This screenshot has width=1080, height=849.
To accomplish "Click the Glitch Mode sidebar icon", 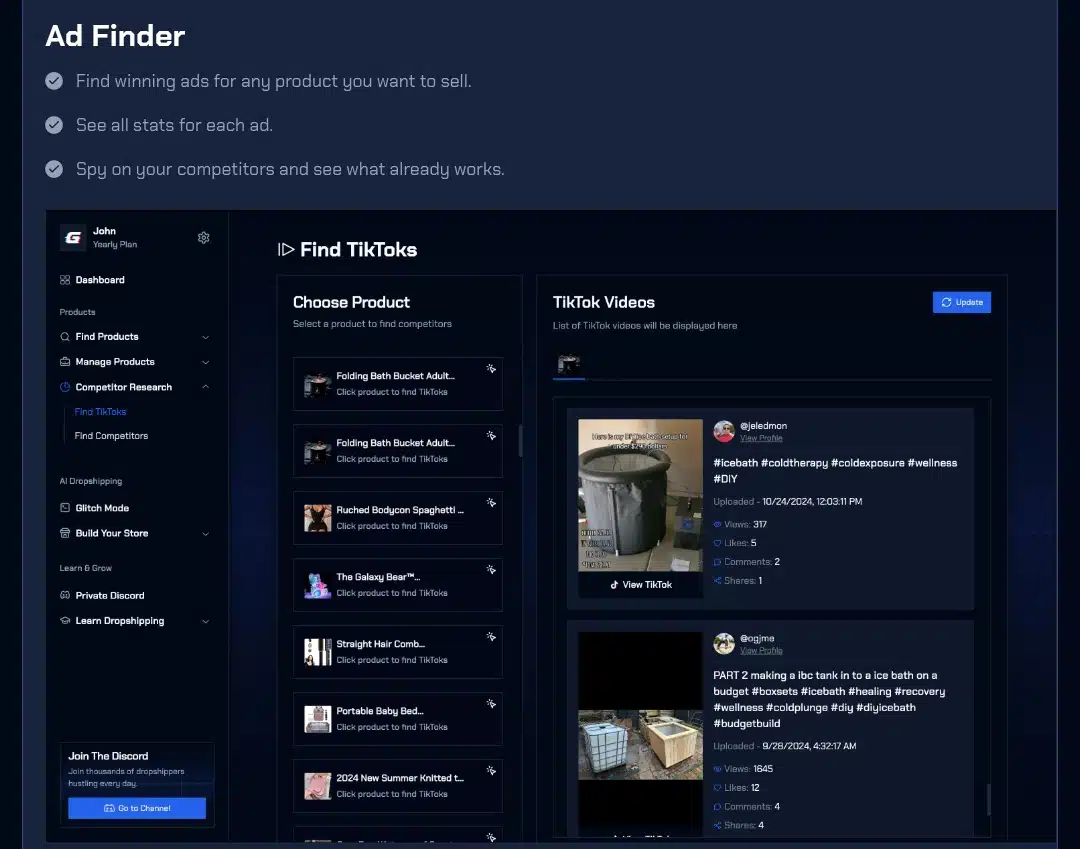I will pos(65,508).
